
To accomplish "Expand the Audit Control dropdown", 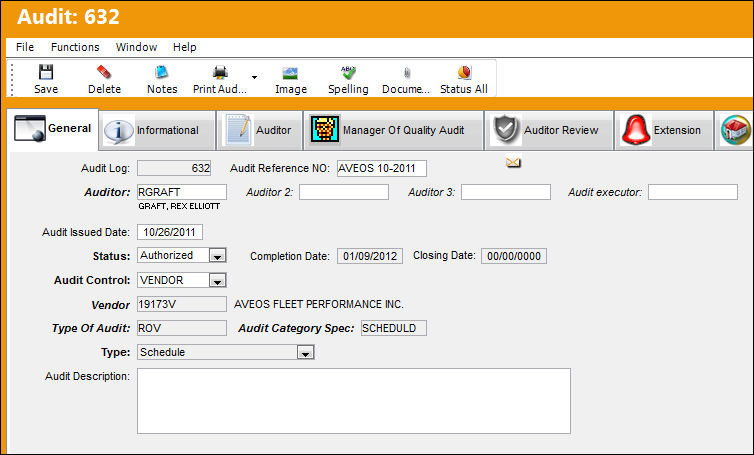I will [x=217, y=280].
